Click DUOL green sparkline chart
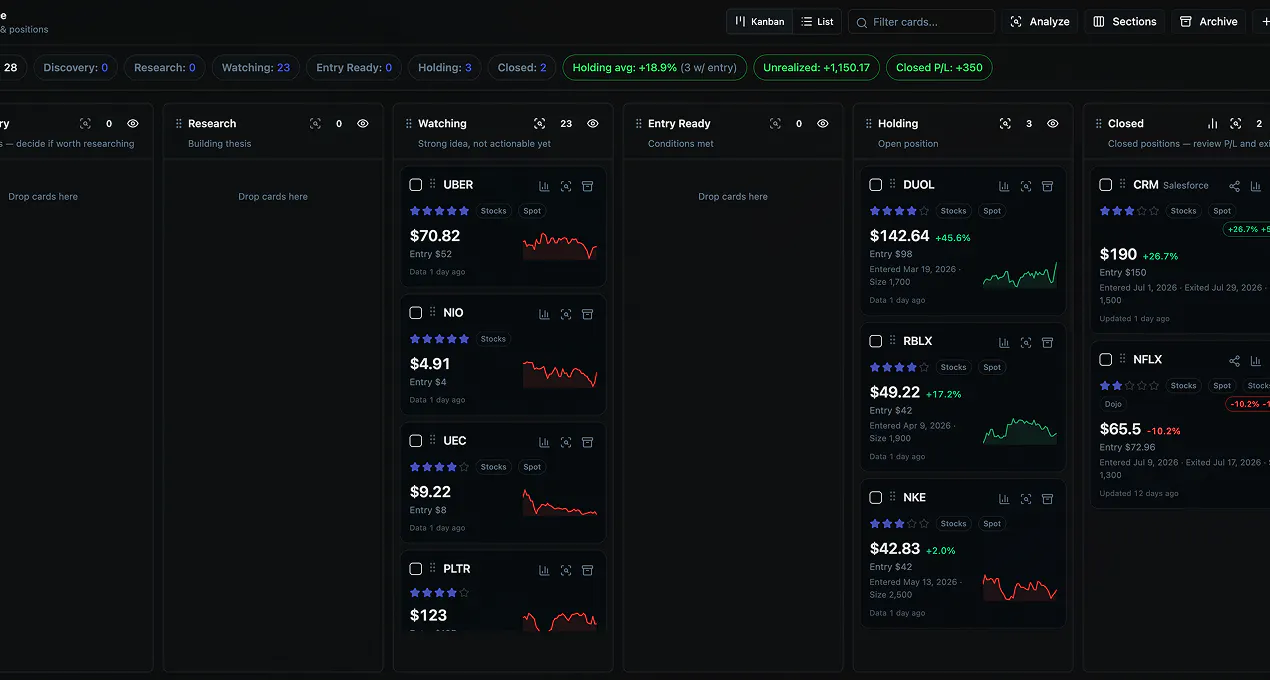1270x680 pixels. tap(1020, 275)
